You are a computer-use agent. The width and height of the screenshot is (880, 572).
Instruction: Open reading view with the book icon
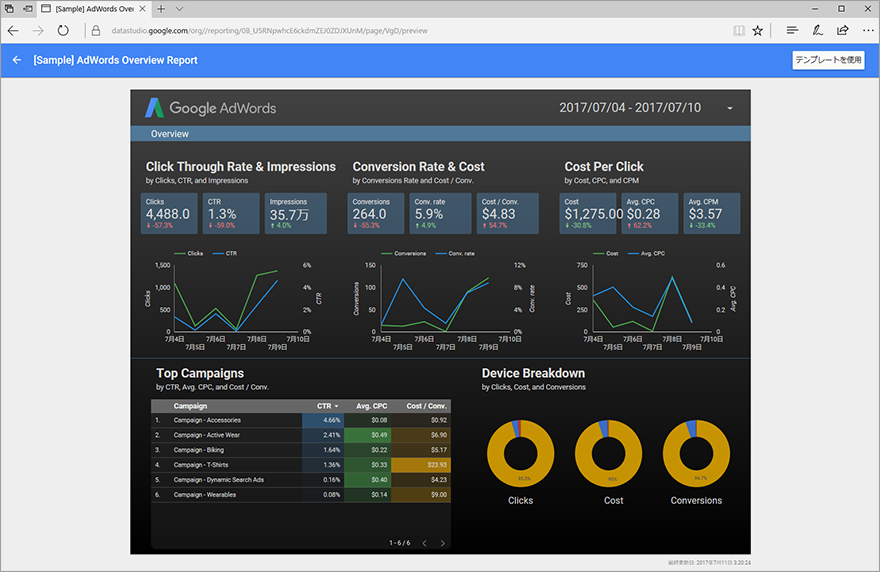pos(739,31)
